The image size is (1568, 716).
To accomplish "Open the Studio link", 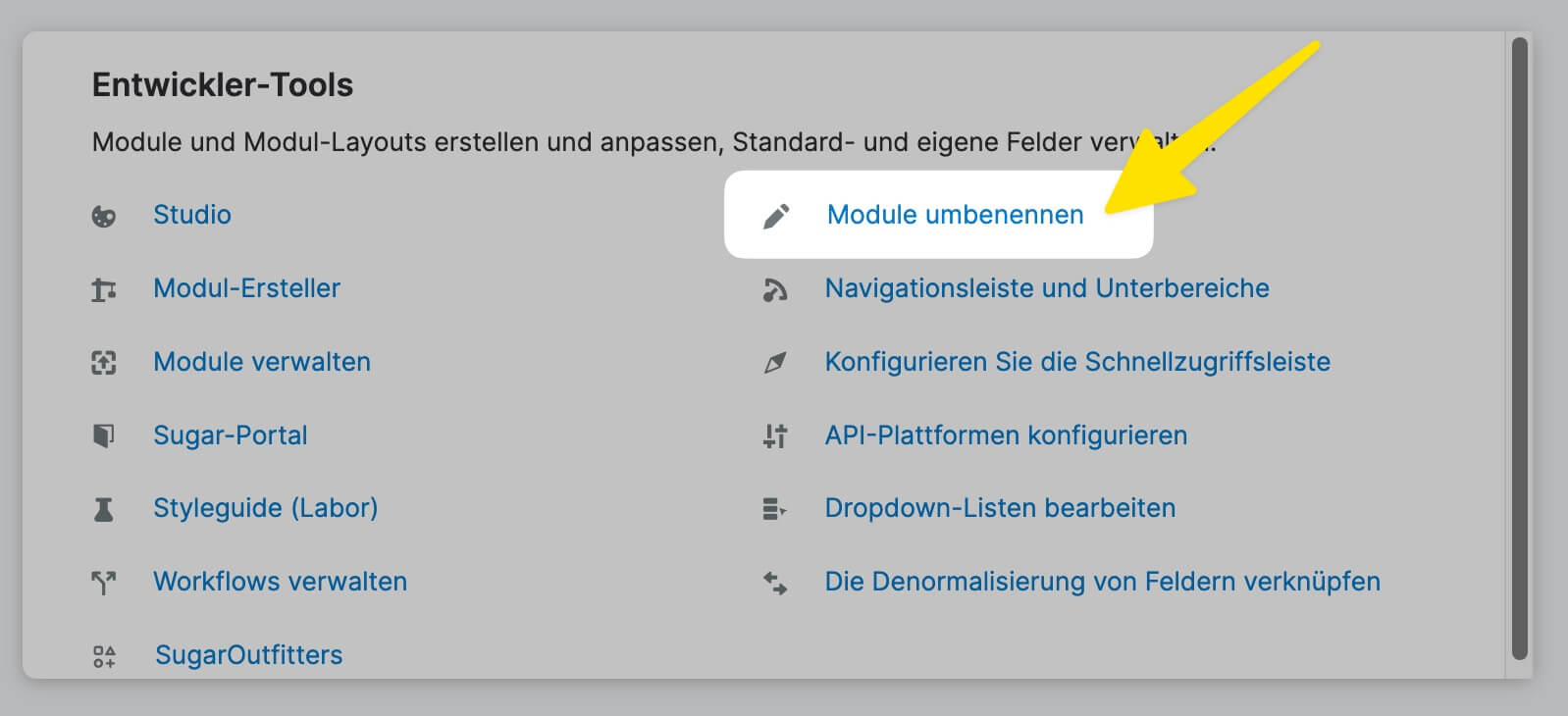I will point(192,215).
